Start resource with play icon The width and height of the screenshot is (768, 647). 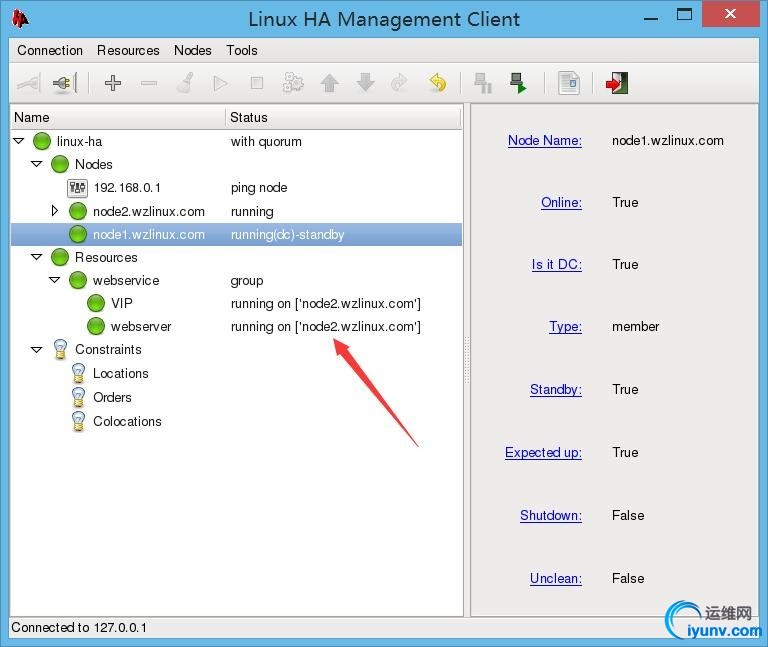coord(221,83)
